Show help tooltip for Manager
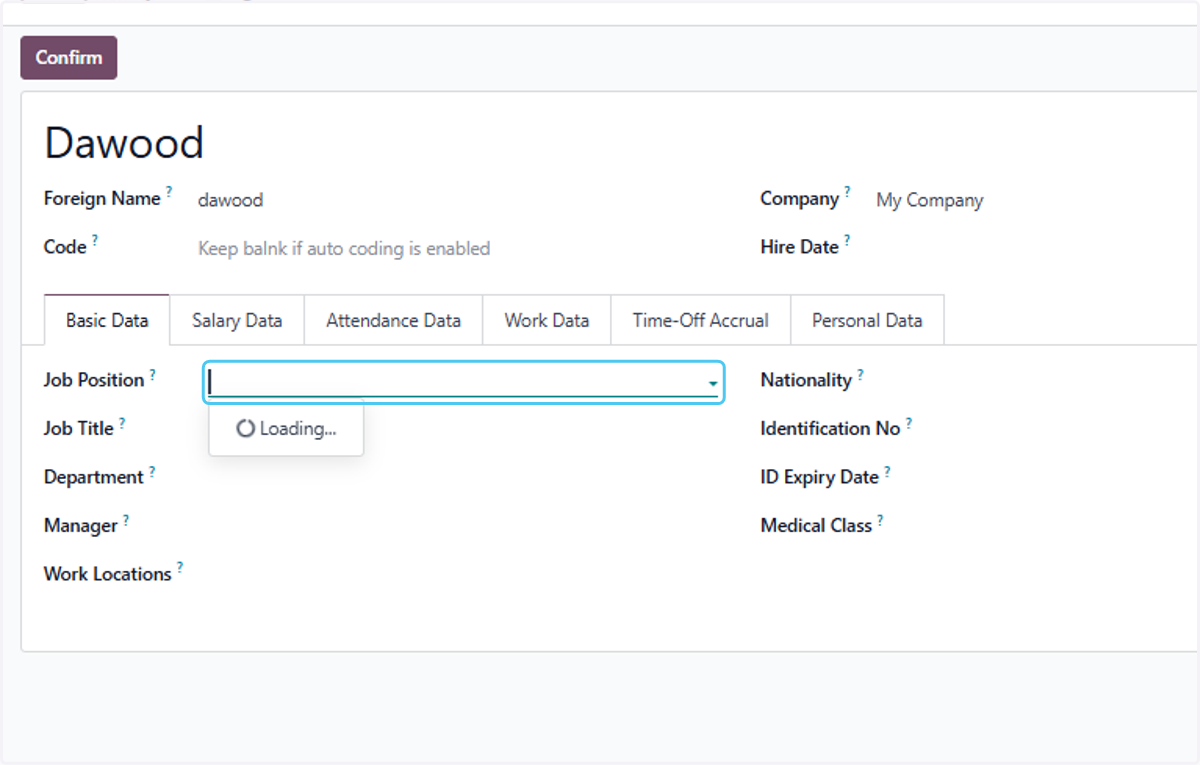 click(126, 519)
